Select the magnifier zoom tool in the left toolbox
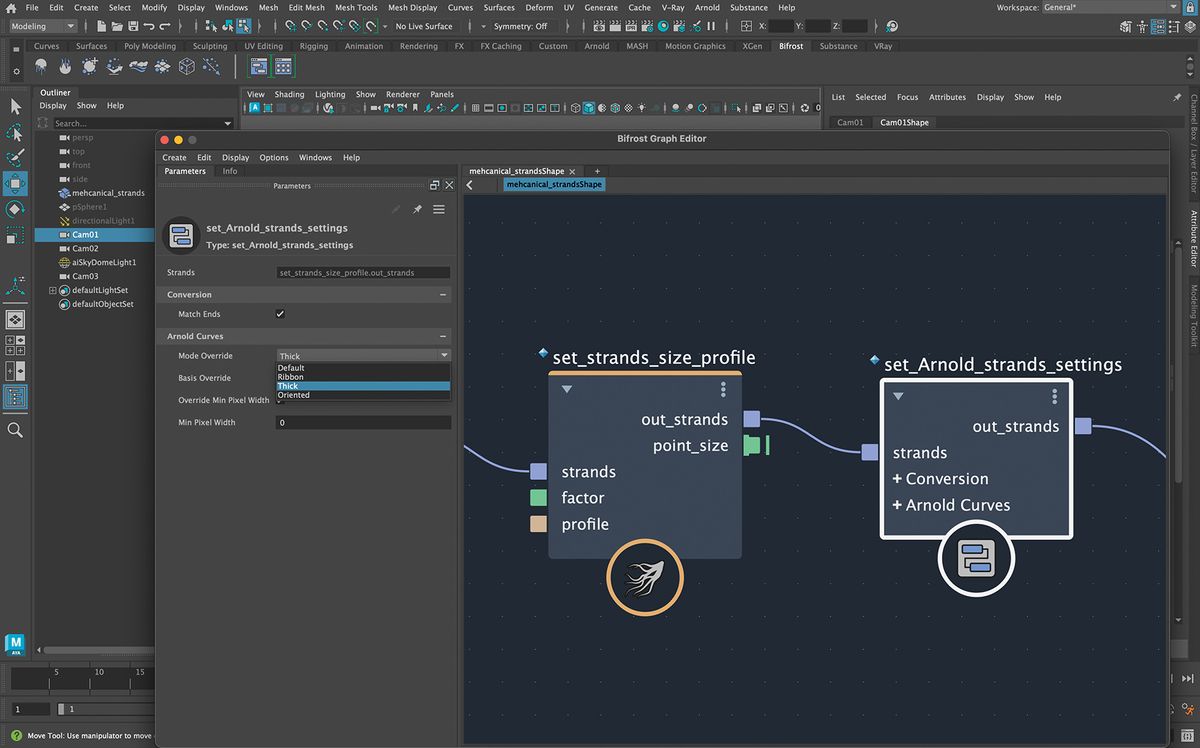1200x748 pixels. (x=14, y=430)
